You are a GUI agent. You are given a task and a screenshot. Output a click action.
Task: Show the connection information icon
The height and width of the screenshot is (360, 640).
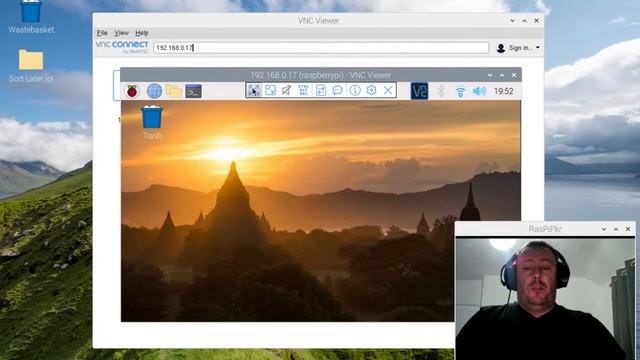[355, 90]
